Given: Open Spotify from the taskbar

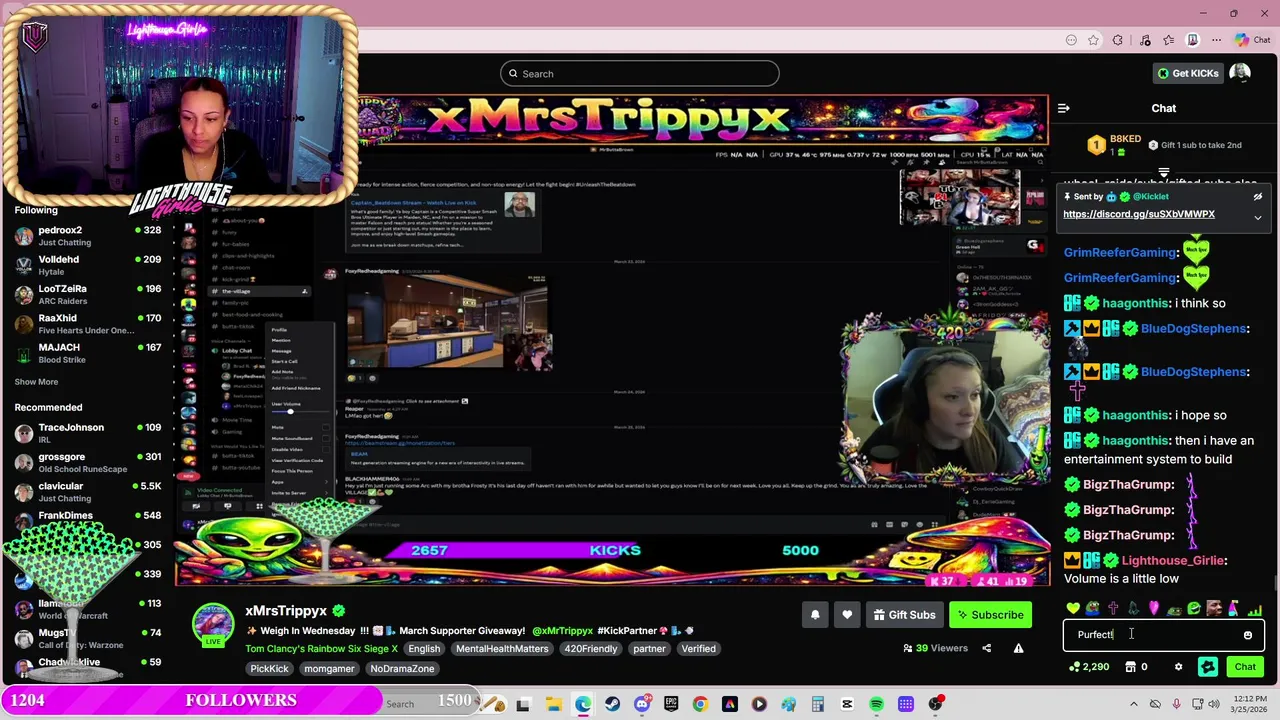Looking at the screenshot, I should [876, 704].
